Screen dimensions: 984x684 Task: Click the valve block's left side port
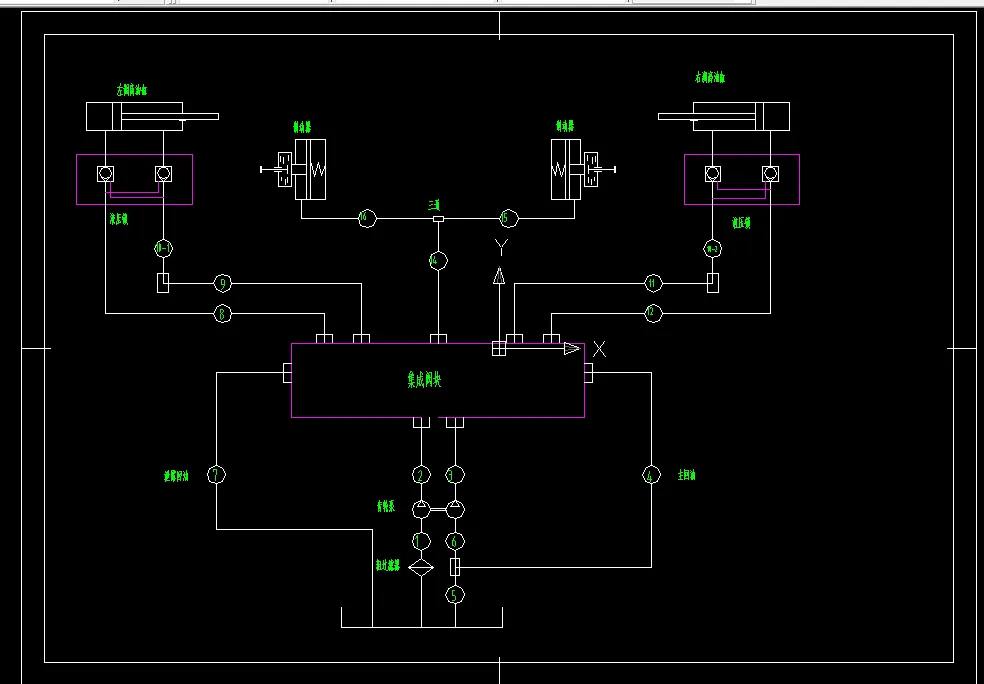[287, 373]
